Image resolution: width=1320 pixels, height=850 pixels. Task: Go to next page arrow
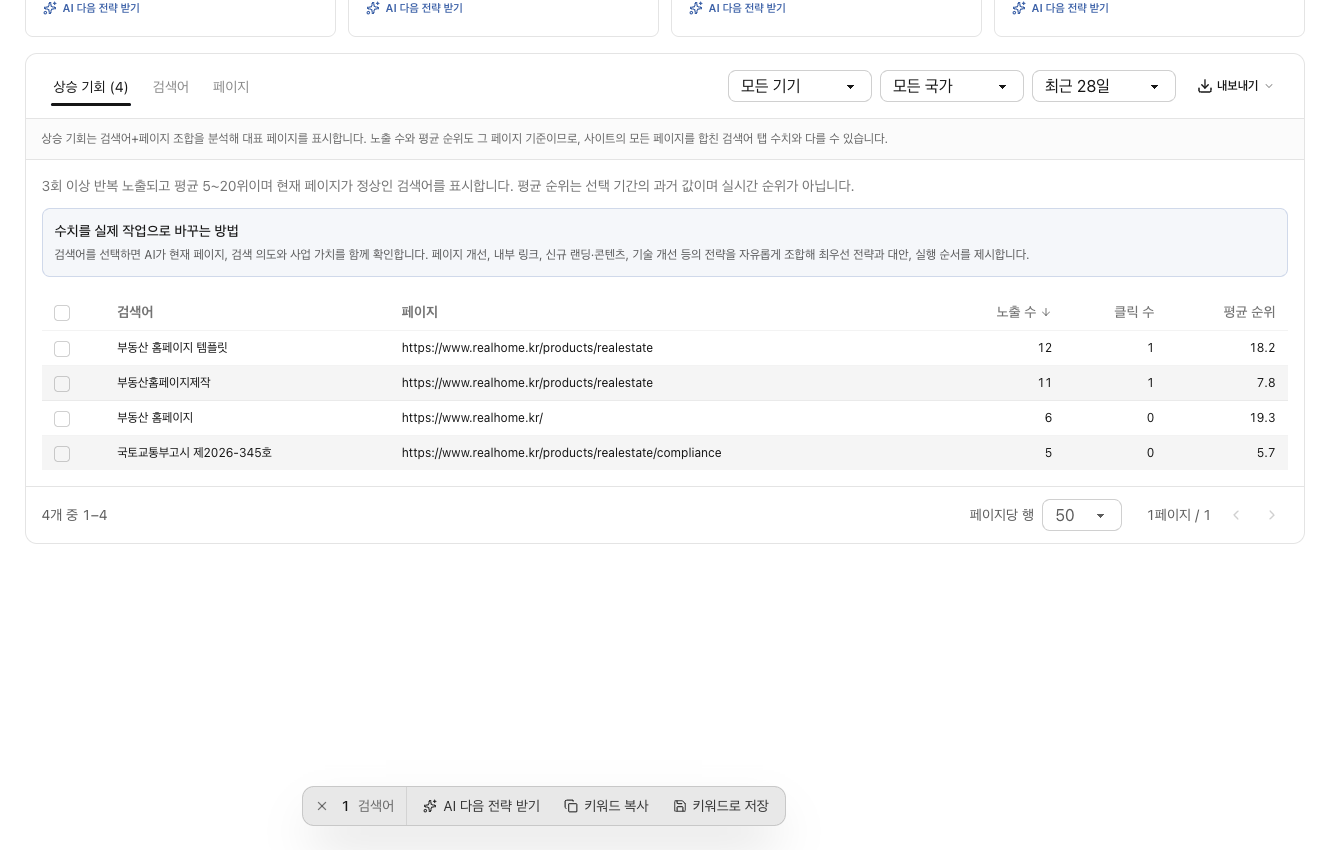coord(1272,515)
